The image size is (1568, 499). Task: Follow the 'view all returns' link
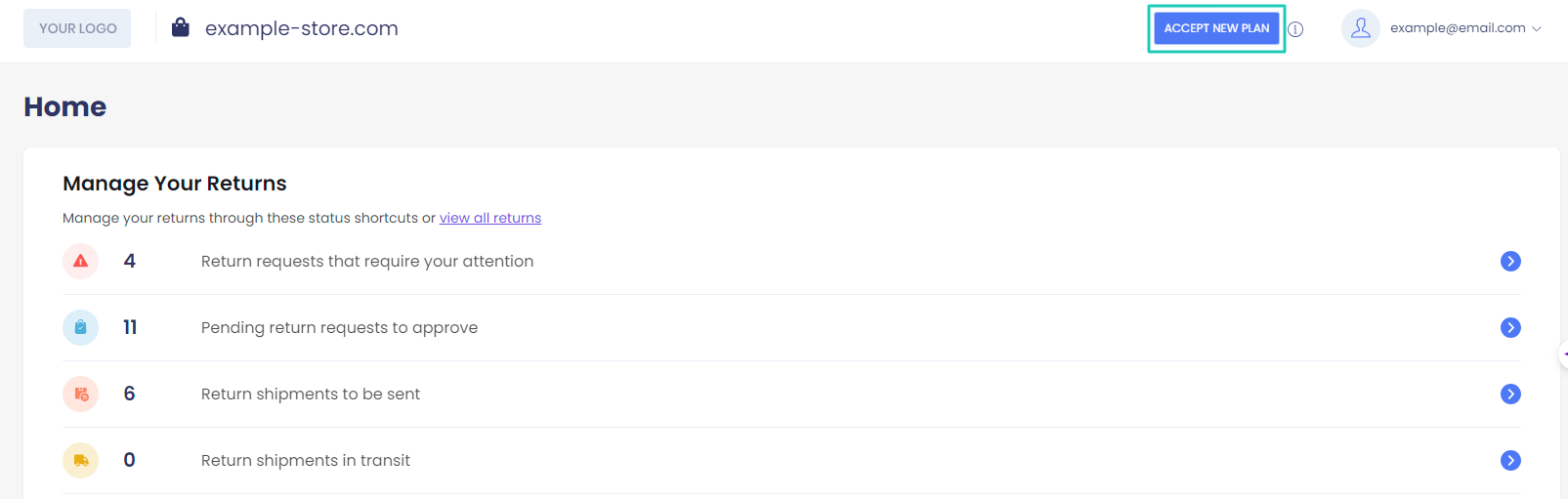pos(489,218)
